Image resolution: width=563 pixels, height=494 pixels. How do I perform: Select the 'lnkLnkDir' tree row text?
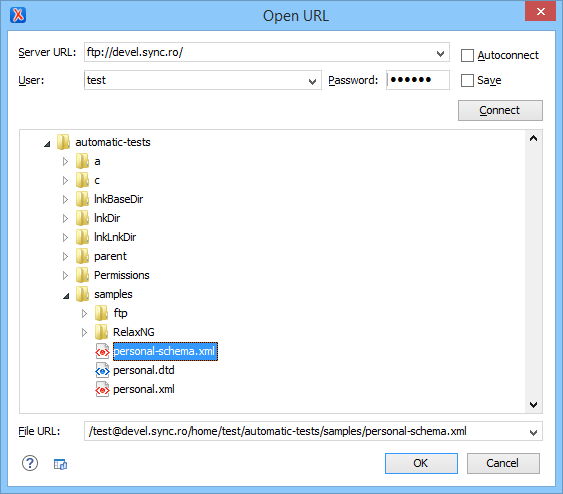pyautogui.click(x=115, y=237)
